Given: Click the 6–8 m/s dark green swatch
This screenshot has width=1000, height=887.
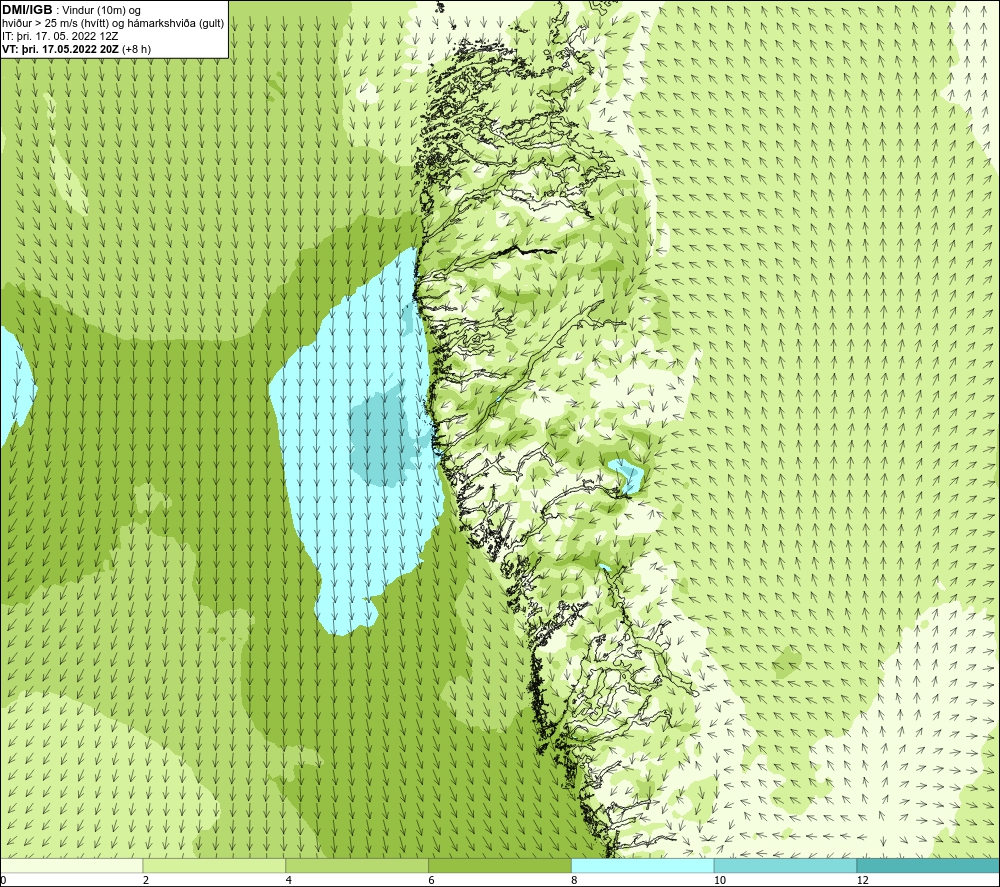Looking at the screenshot, I should [x=499, y=865].
